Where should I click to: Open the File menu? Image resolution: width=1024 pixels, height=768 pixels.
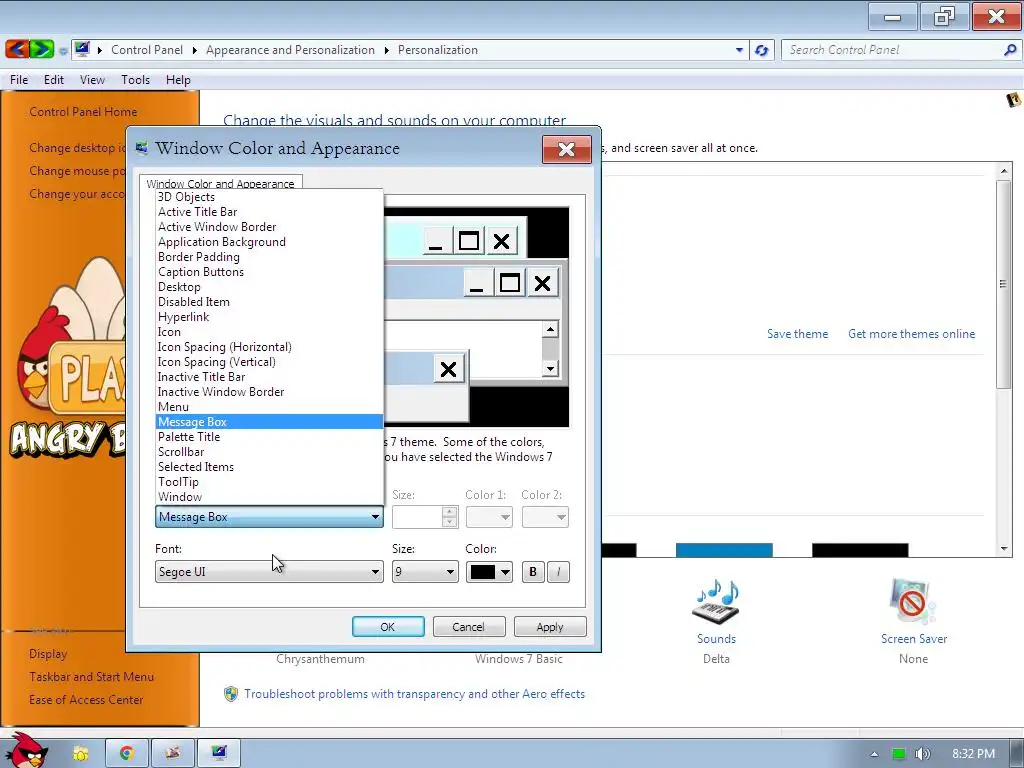(x=19, y=80)
